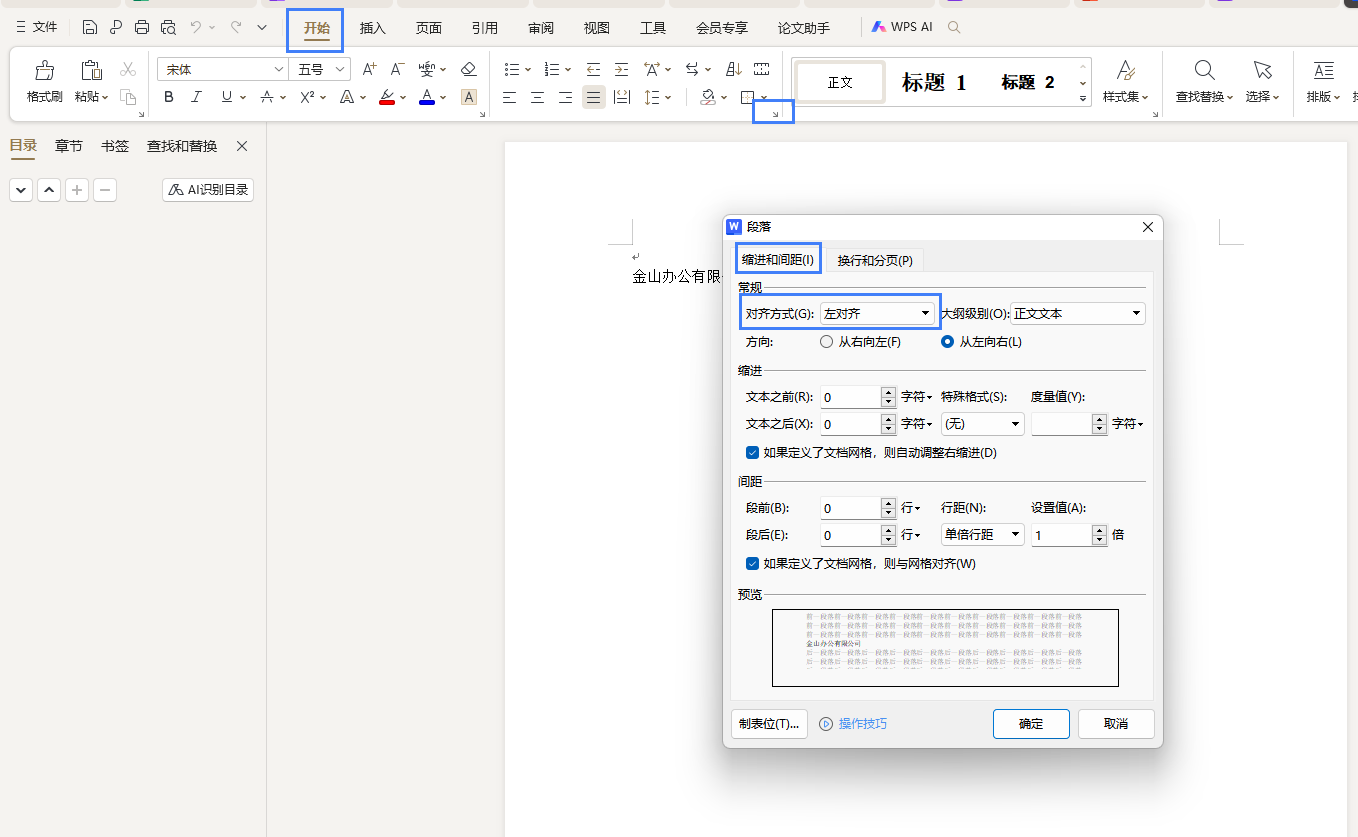Open the Line spacing (行距) dropdown
The width and height of the screenshot is (1358, 837).
point(983,535)
